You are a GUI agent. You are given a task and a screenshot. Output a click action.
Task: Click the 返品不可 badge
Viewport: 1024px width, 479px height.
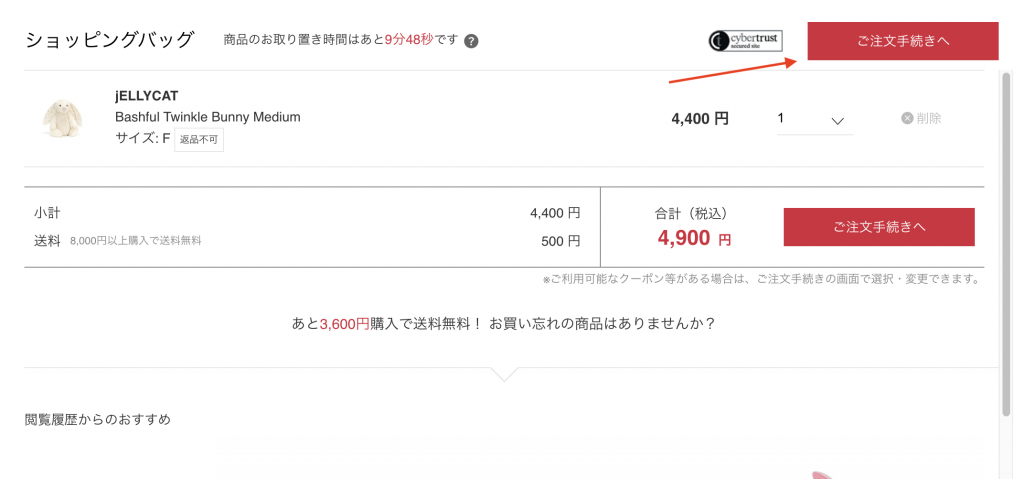point(199,139)
